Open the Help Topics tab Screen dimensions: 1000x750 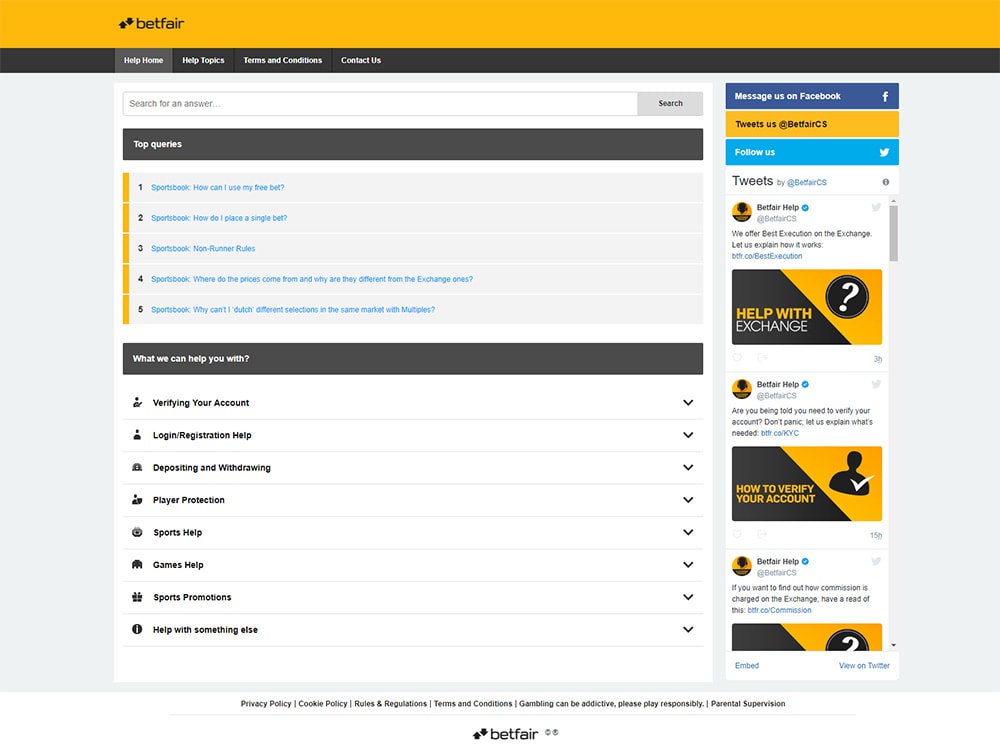click(203, 61)
